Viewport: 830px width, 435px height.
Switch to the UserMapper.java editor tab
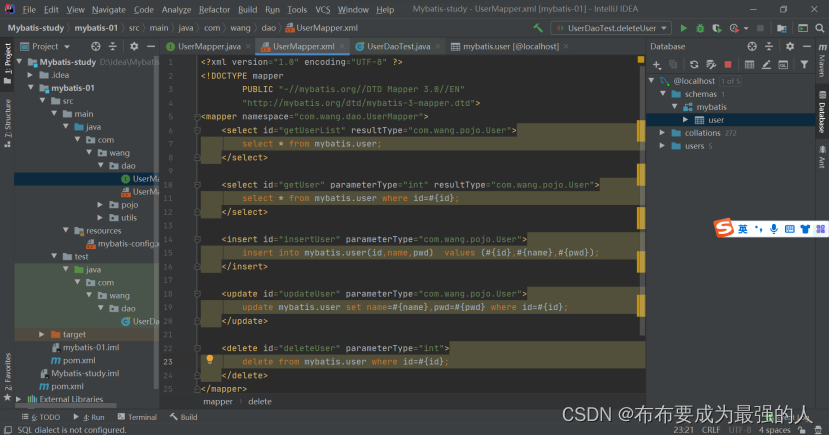(x=209, y=47)
